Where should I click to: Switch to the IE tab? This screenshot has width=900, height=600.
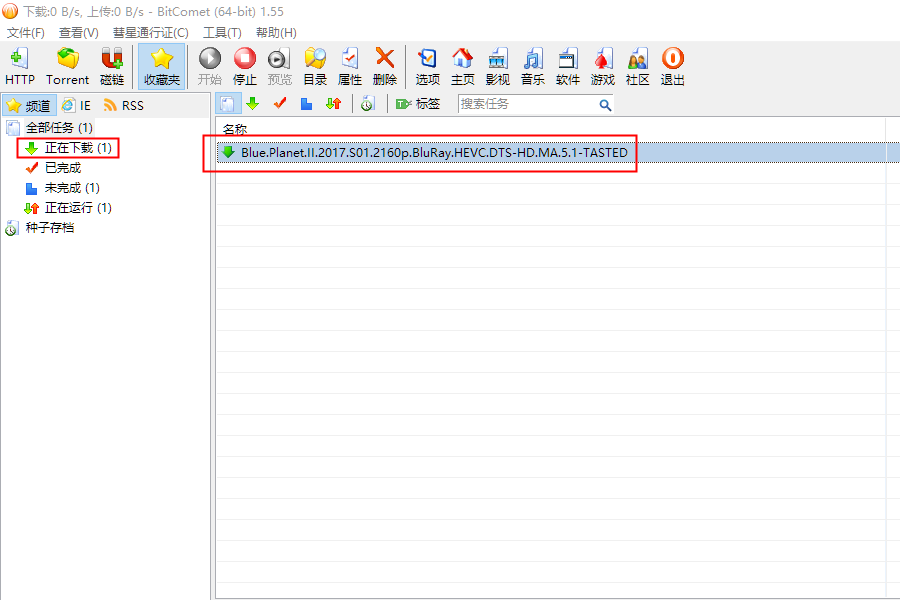tap(77, 106)
